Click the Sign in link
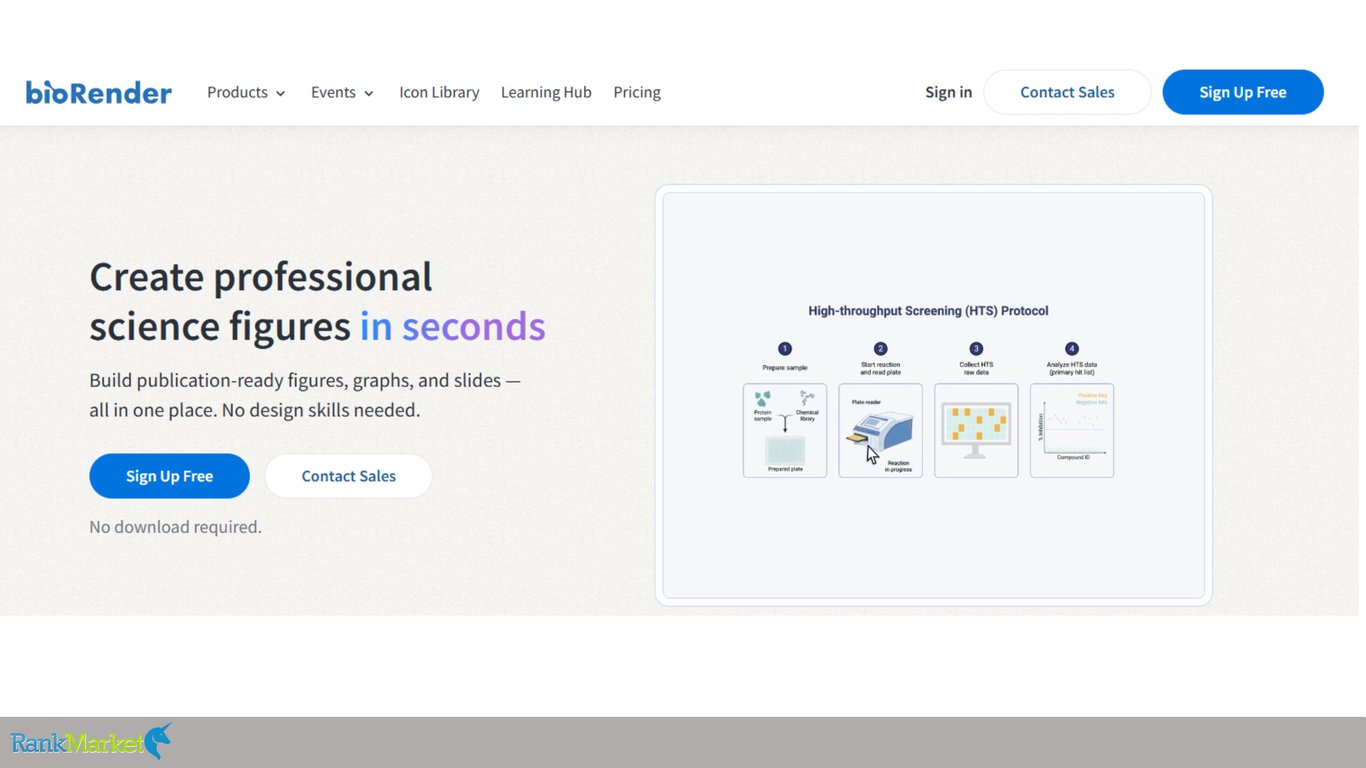The width and height of the screenshot is (1366, 768). 948,92
